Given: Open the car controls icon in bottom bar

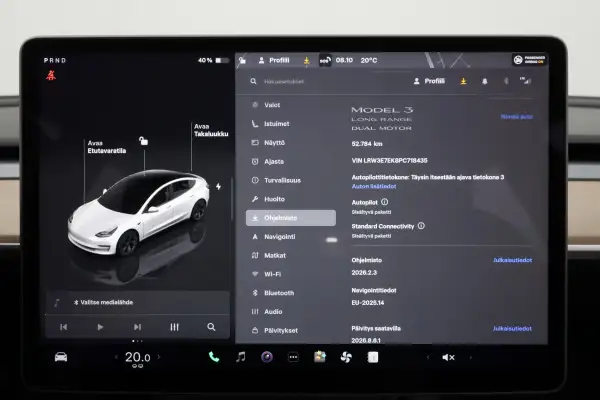Looking at the screenshot, I should pyautogui.click(x=61, y=357).
